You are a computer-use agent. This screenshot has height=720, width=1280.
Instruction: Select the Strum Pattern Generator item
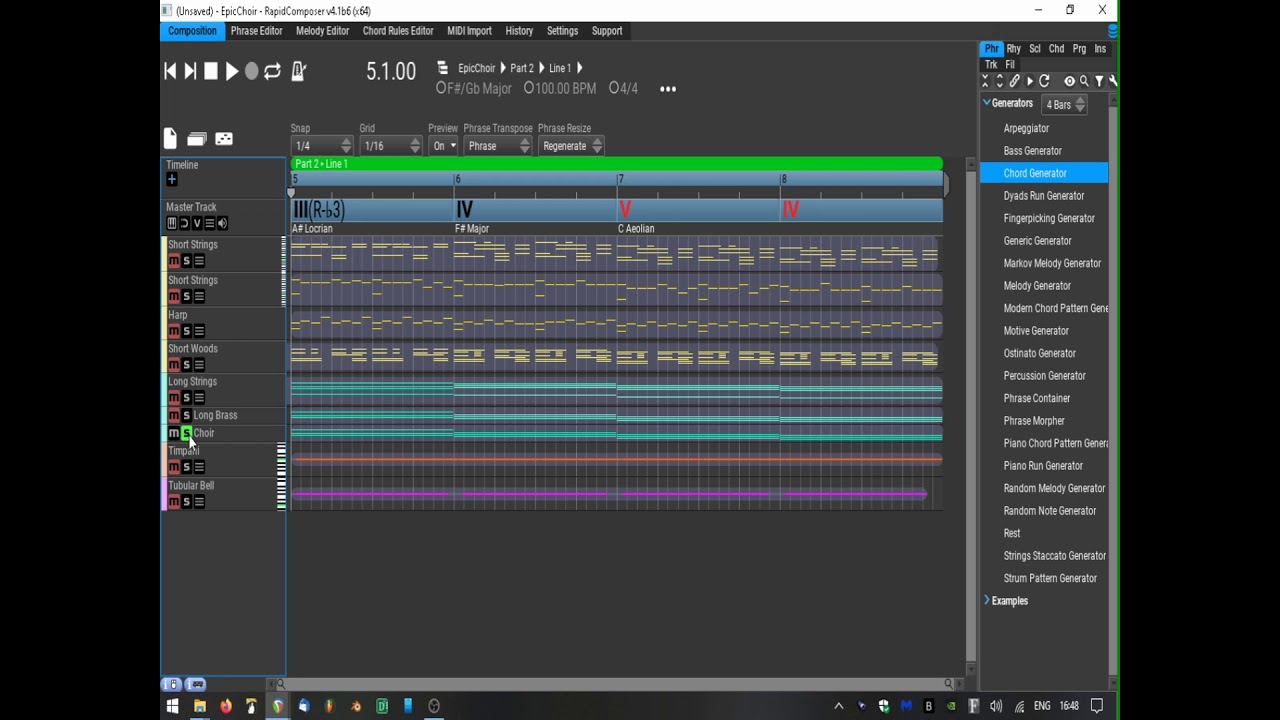(x=1050, y=578)
